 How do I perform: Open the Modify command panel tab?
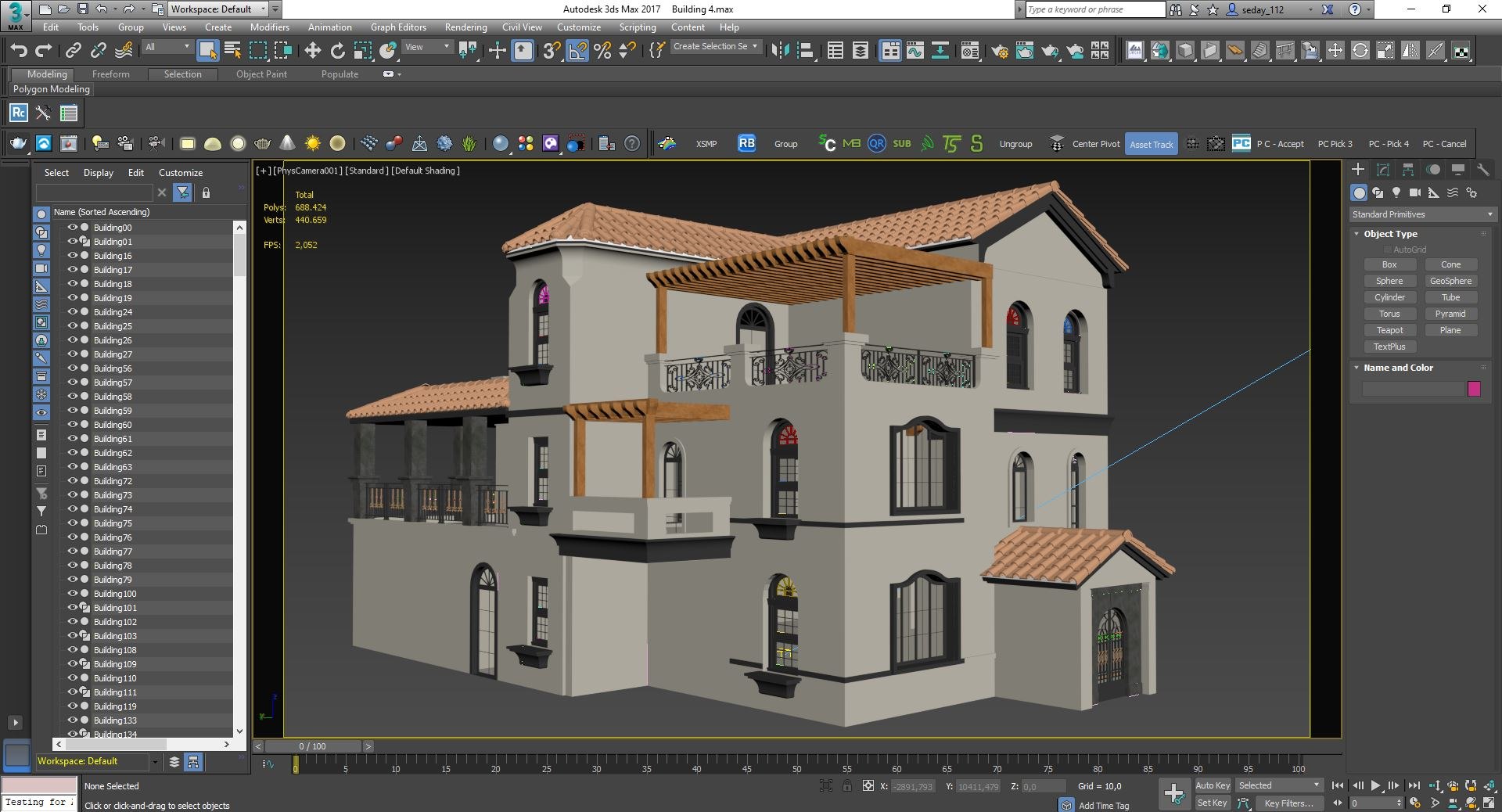[x=1383, y=170]
